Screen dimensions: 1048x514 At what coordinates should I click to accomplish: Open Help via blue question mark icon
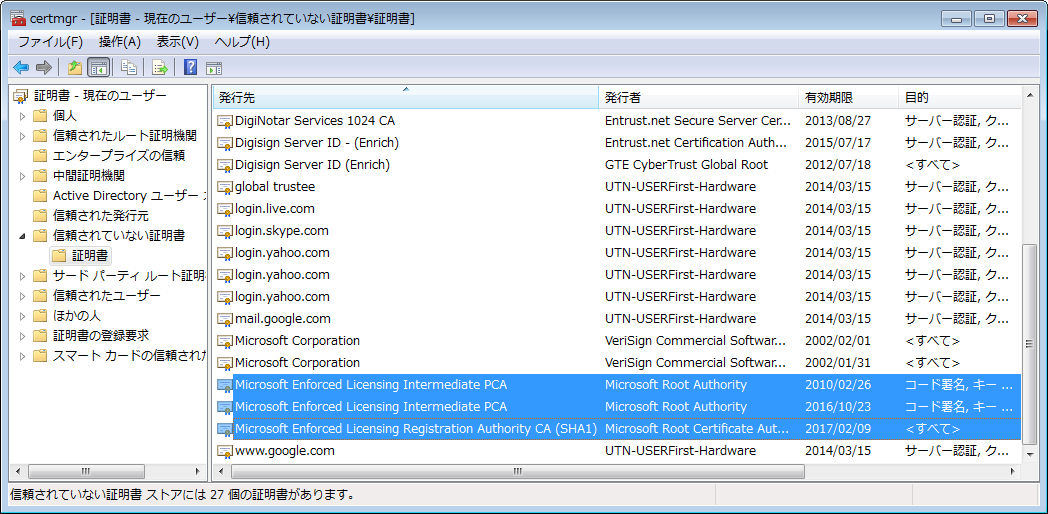point(190,68)
